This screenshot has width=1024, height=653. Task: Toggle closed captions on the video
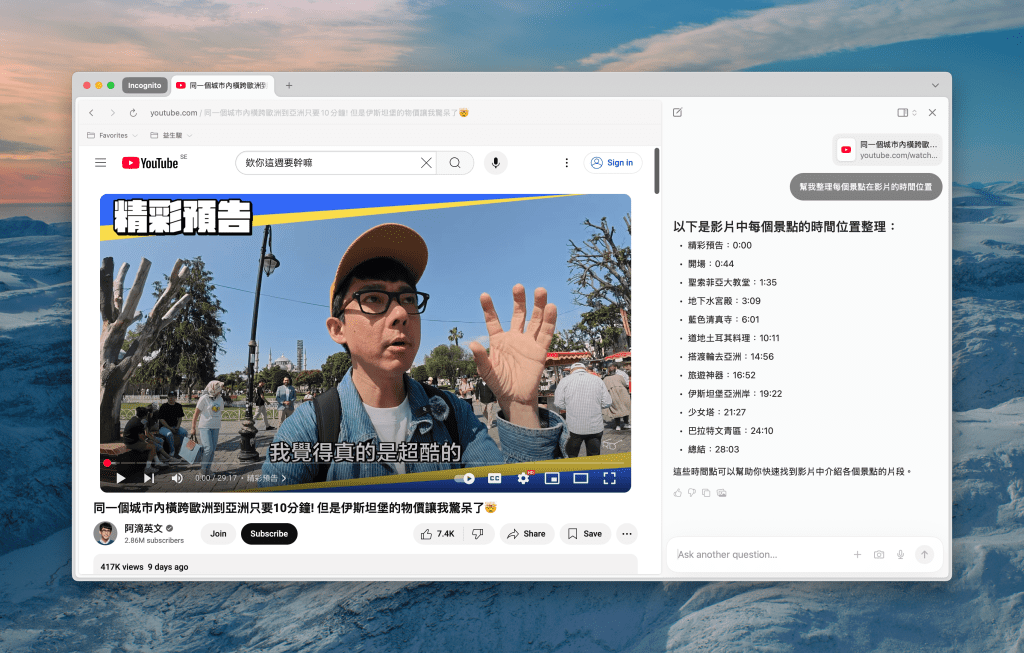tap(494, 478)
